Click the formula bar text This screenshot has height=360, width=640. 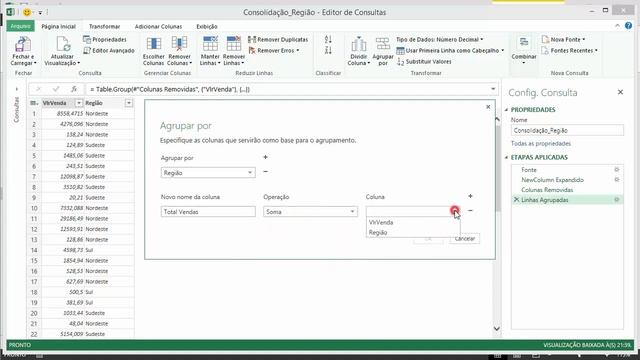170,89
